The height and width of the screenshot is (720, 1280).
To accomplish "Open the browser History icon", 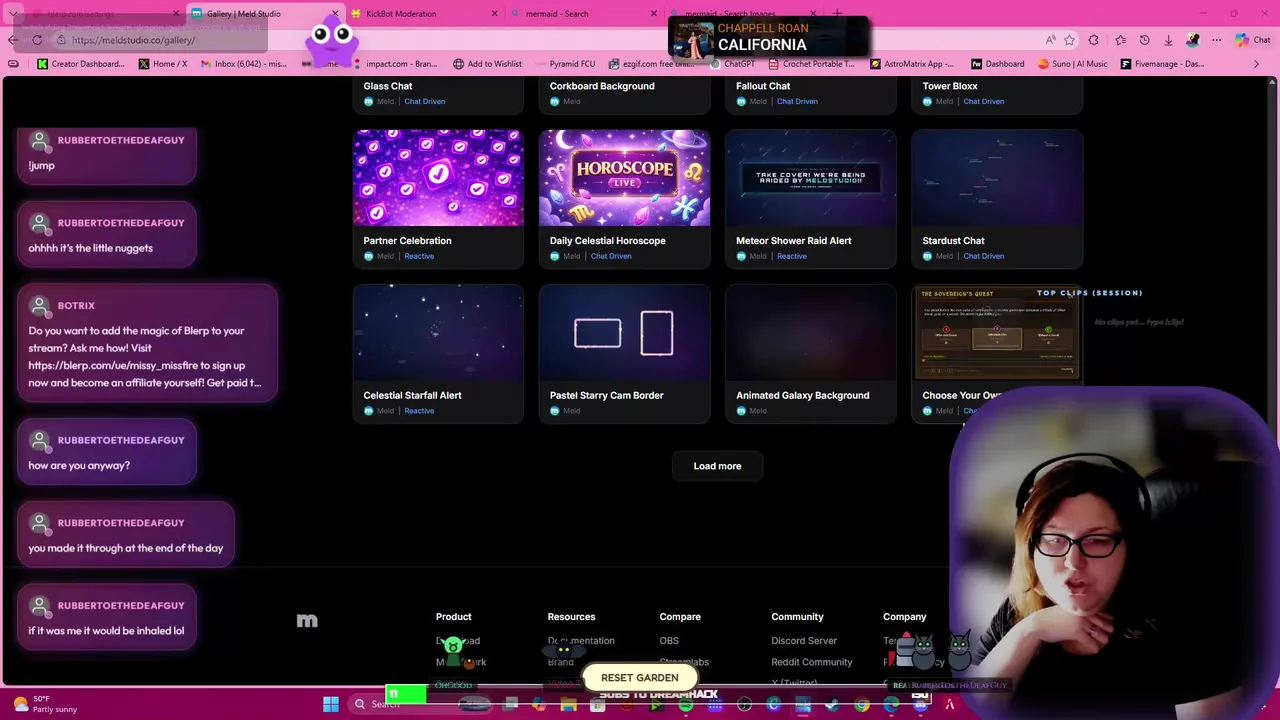I will (x=1144, y=40).
